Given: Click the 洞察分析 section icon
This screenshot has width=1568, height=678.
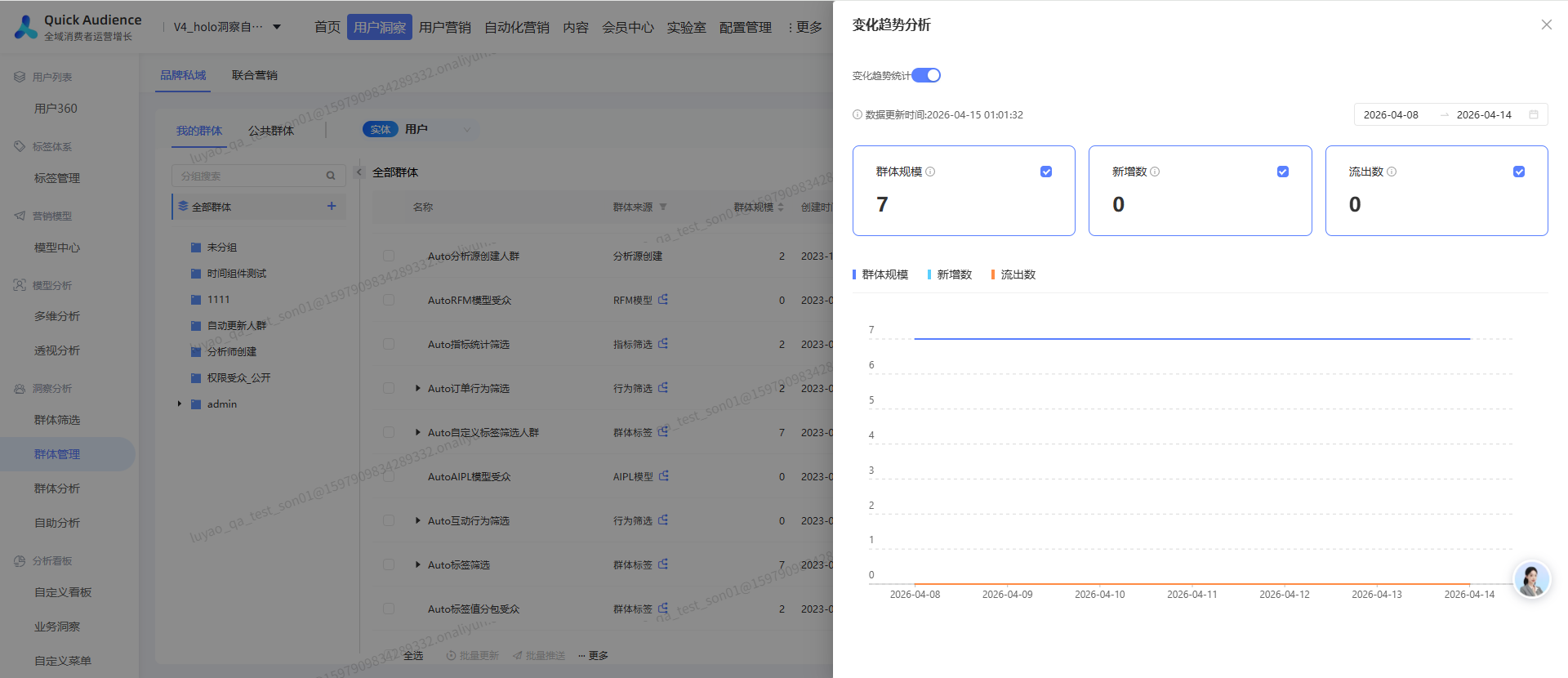Looking at the screenshot, I should tap(20, 389).
